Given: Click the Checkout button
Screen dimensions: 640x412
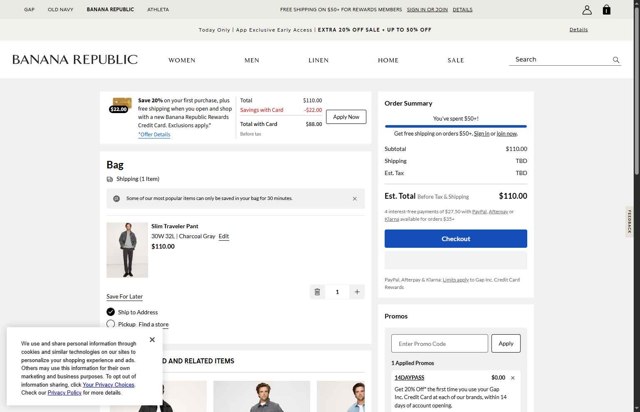Looking at the screenshot, I should (x=456, y=238).
